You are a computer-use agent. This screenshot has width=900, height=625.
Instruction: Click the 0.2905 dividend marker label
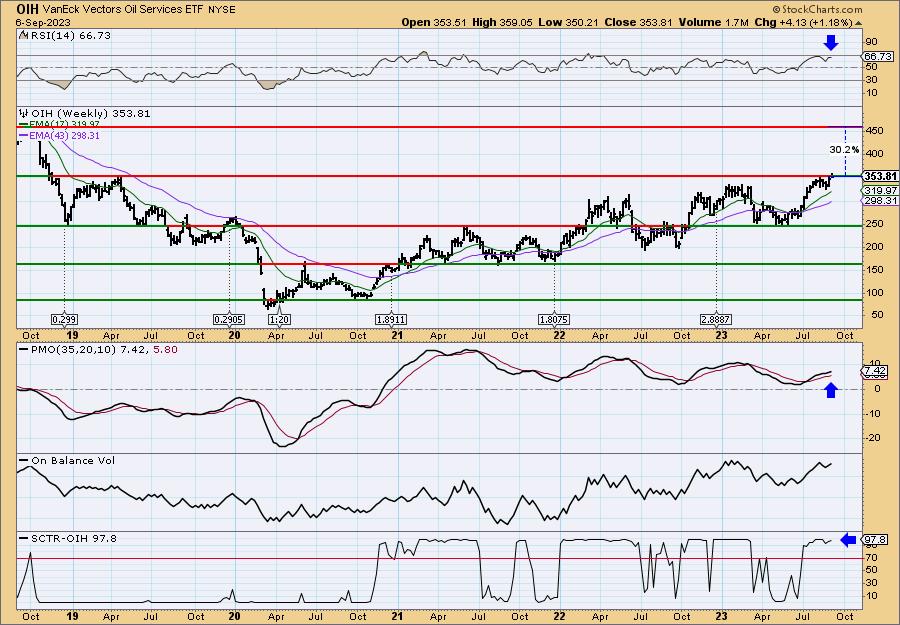point(229,319)
